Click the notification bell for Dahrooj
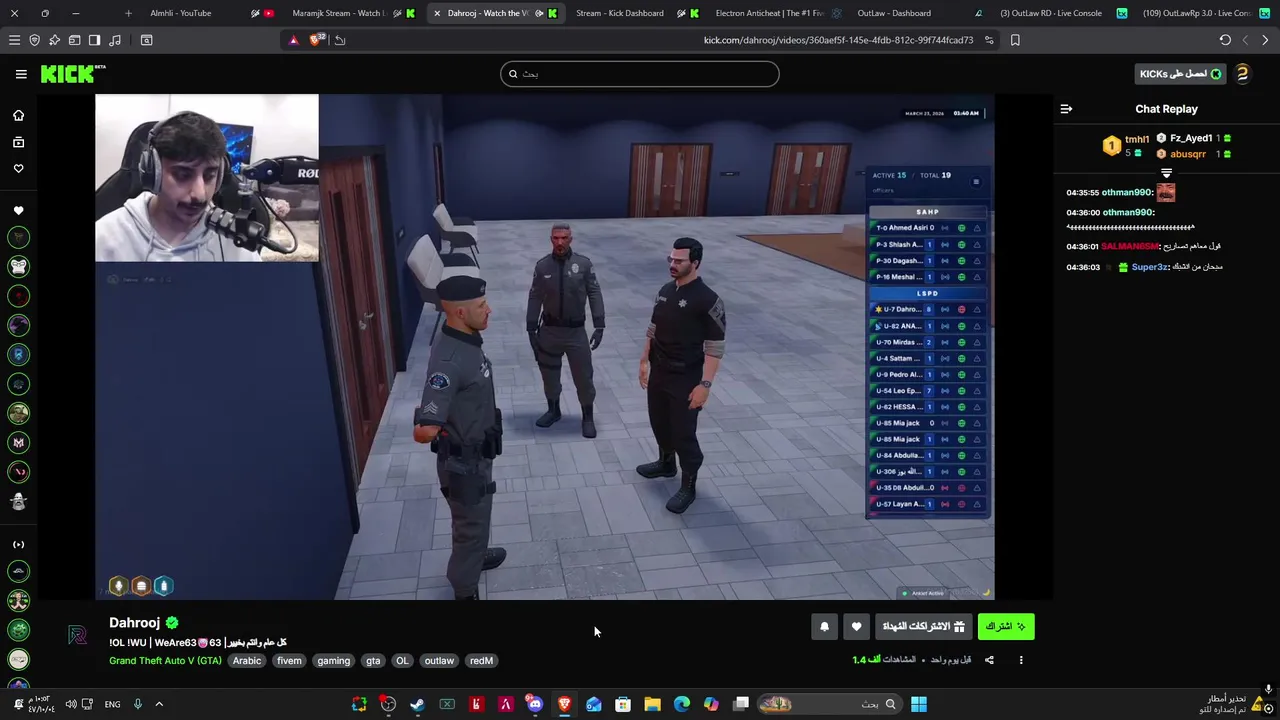Screen dimensions: 1280x720 click(x=824, y=627)
